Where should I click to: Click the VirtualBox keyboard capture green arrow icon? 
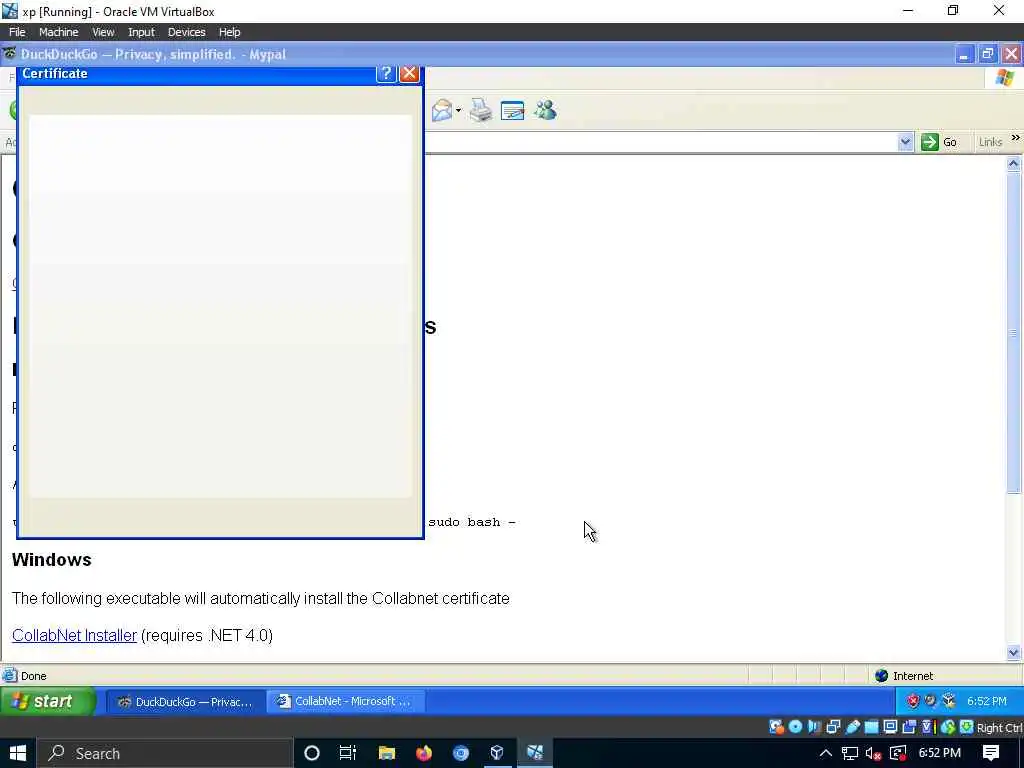(967, 727)
